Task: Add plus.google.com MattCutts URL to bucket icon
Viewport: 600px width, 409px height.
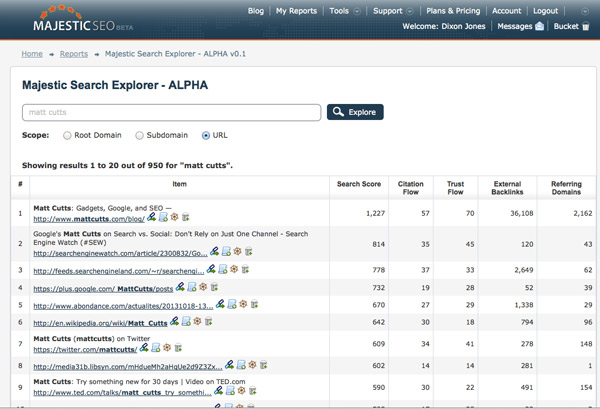Action: [x=214, y=287]
